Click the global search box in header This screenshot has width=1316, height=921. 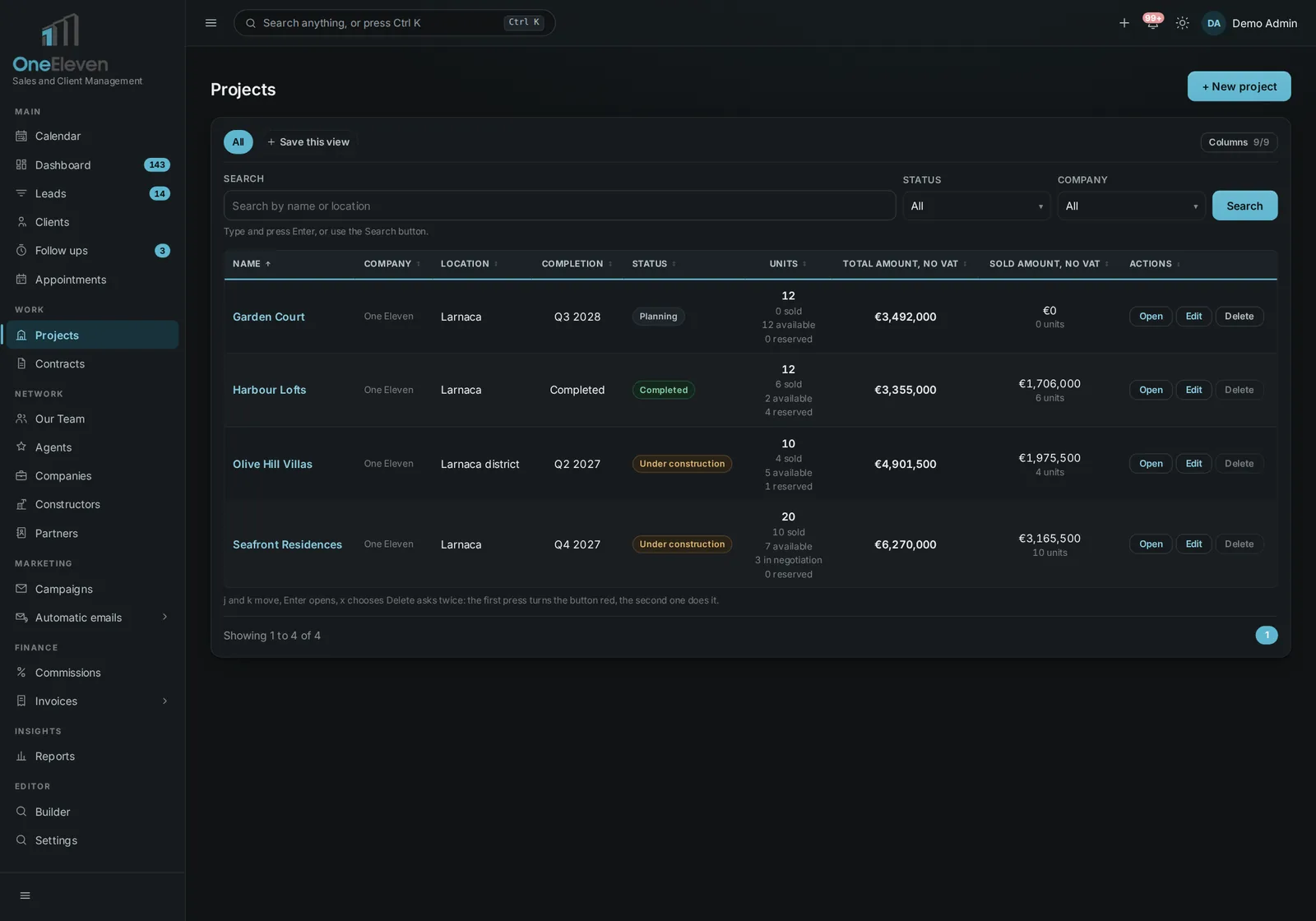pyautogui.click(x=395, y=23)
